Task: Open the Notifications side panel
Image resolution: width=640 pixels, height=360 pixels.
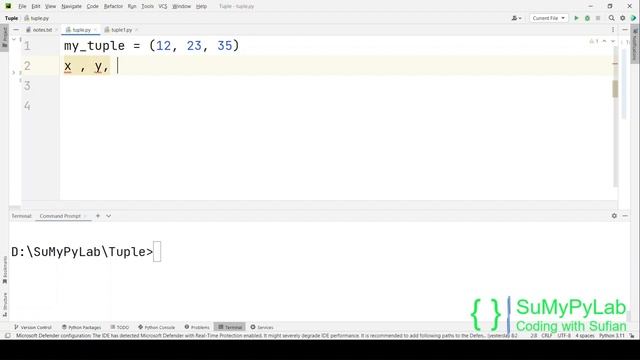Action: point(635,44)
